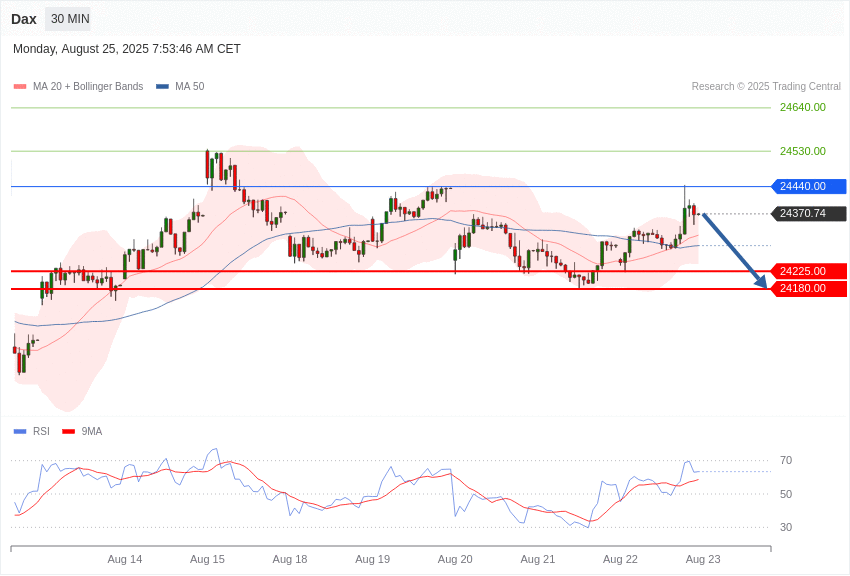The width and height of the screenshot is (850, 576).
Task: Toggle the RSI legend label
Action: [x=41, y=431]
